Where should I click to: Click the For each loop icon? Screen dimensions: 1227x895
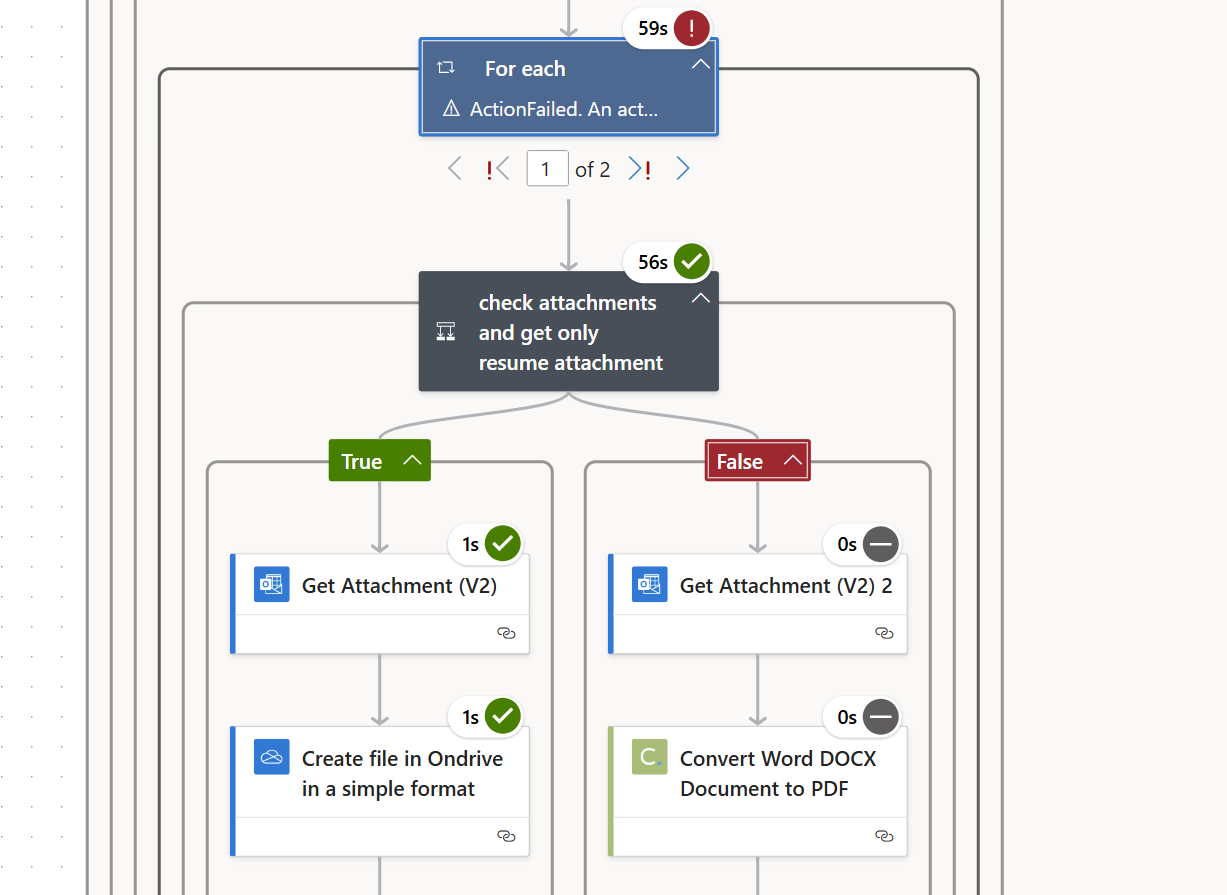click(x=446, y=68)
